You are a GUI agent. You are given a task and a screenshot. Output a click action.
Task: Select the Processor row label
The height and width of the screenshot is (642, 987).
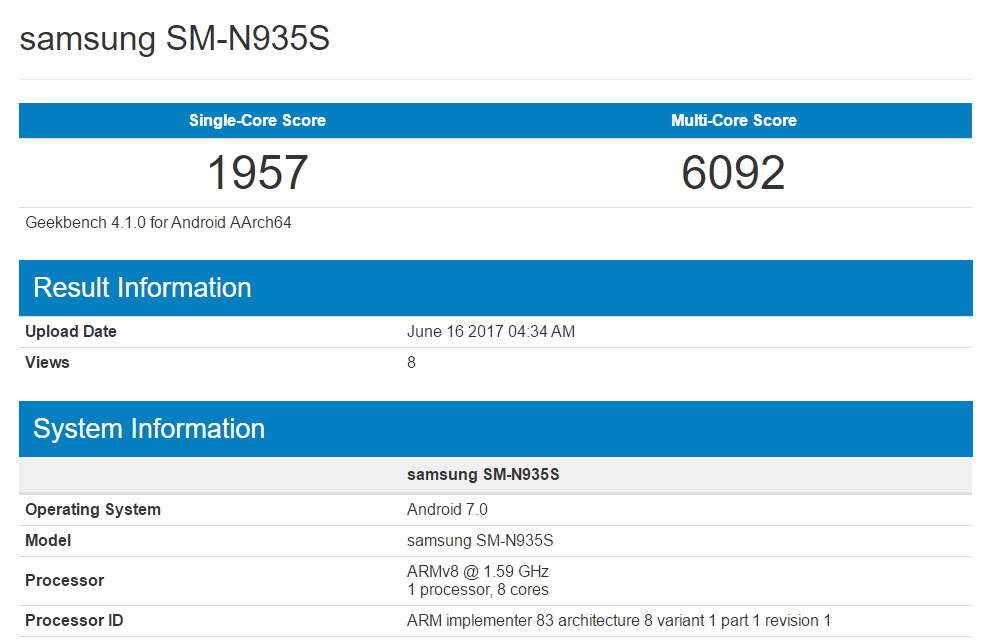tap(64, 580)
